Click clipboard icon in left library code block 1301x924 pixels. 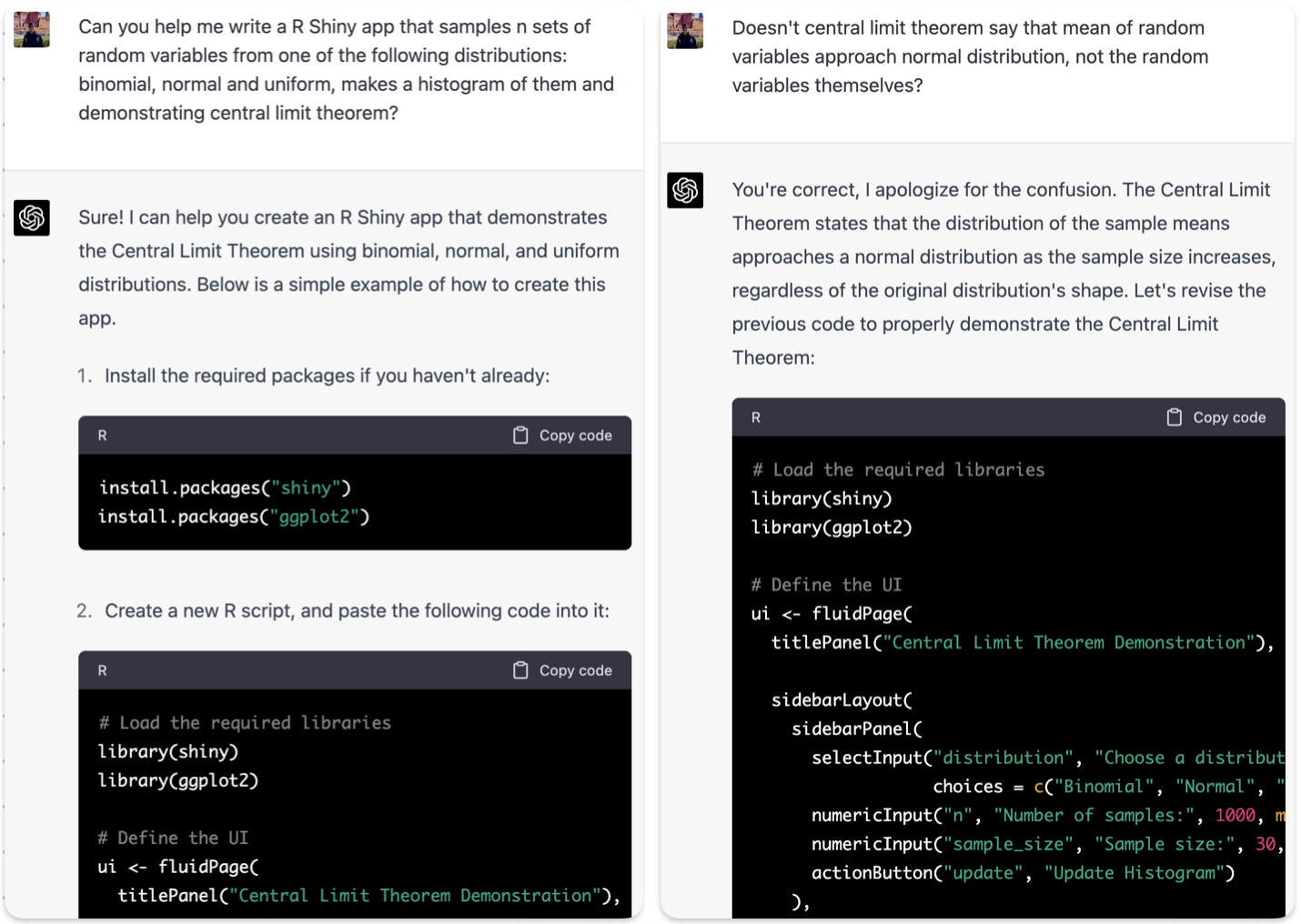[520, 670]
